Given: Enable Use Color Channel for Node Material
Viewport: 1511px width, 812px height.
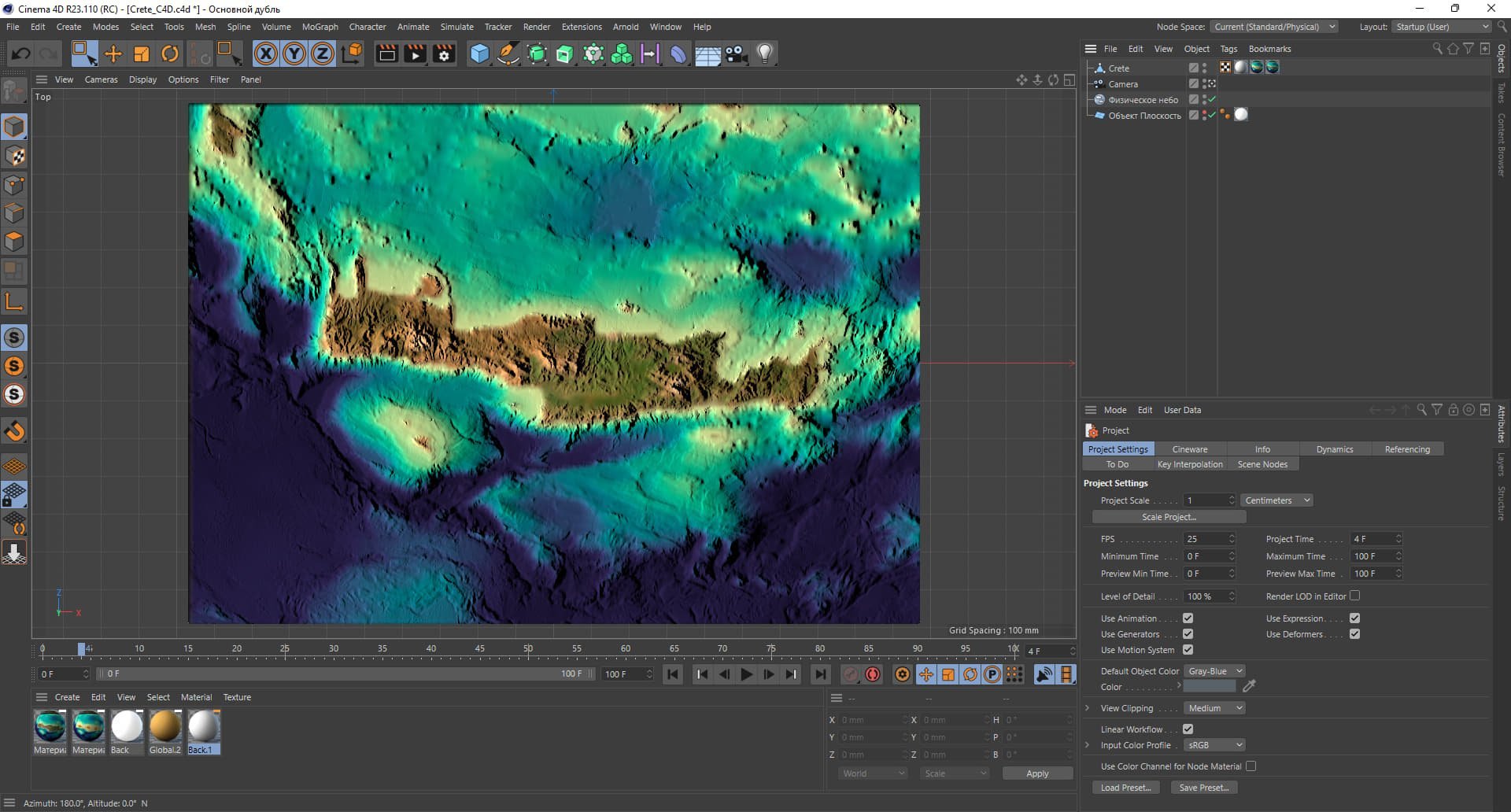Looking at the screenshot, I should pyautogui.click(x=1251, y=766).
